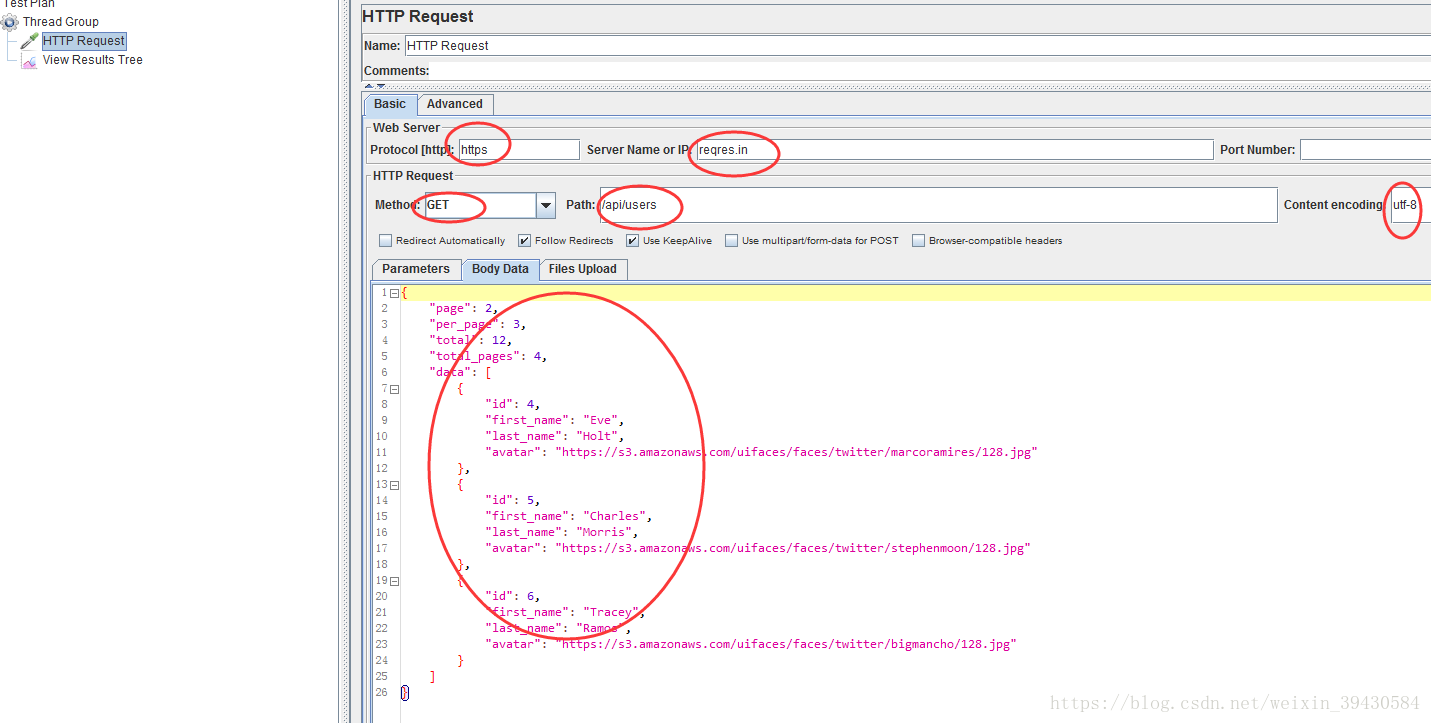Open the Body Data tab

point(500,269)
